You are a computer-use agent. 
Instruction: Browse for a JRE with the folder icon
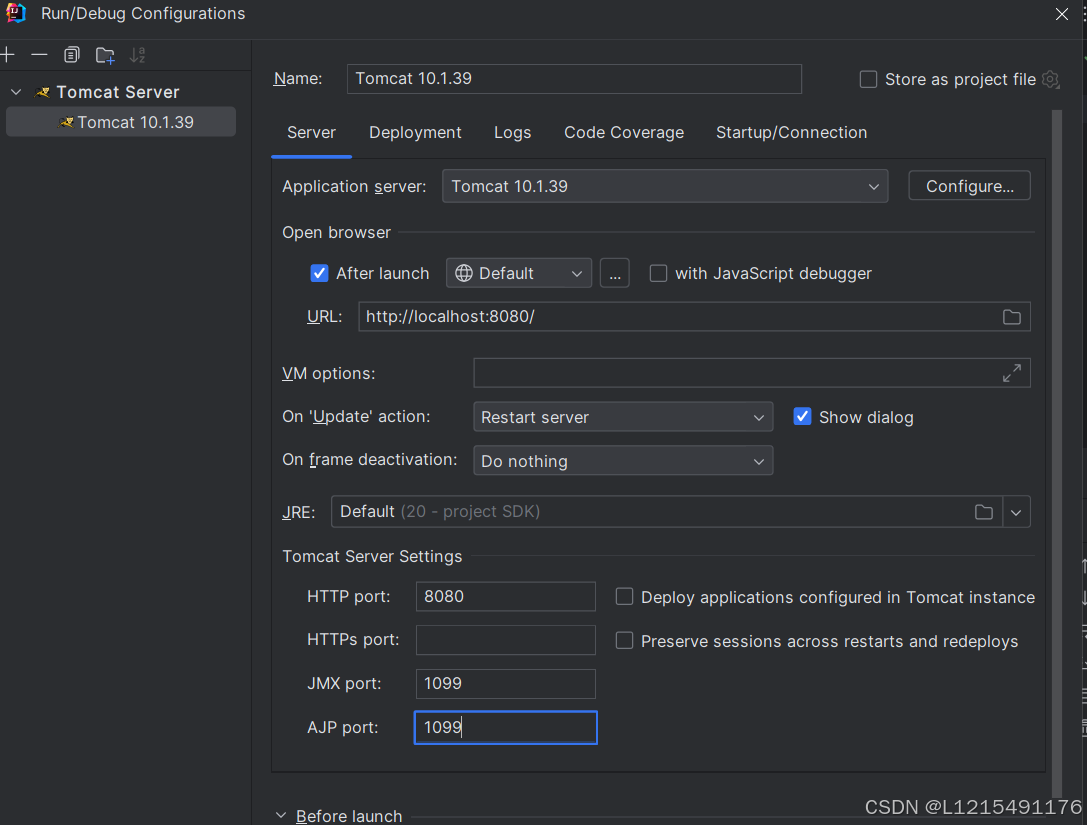pyautogui.click(x=984, y=512)
